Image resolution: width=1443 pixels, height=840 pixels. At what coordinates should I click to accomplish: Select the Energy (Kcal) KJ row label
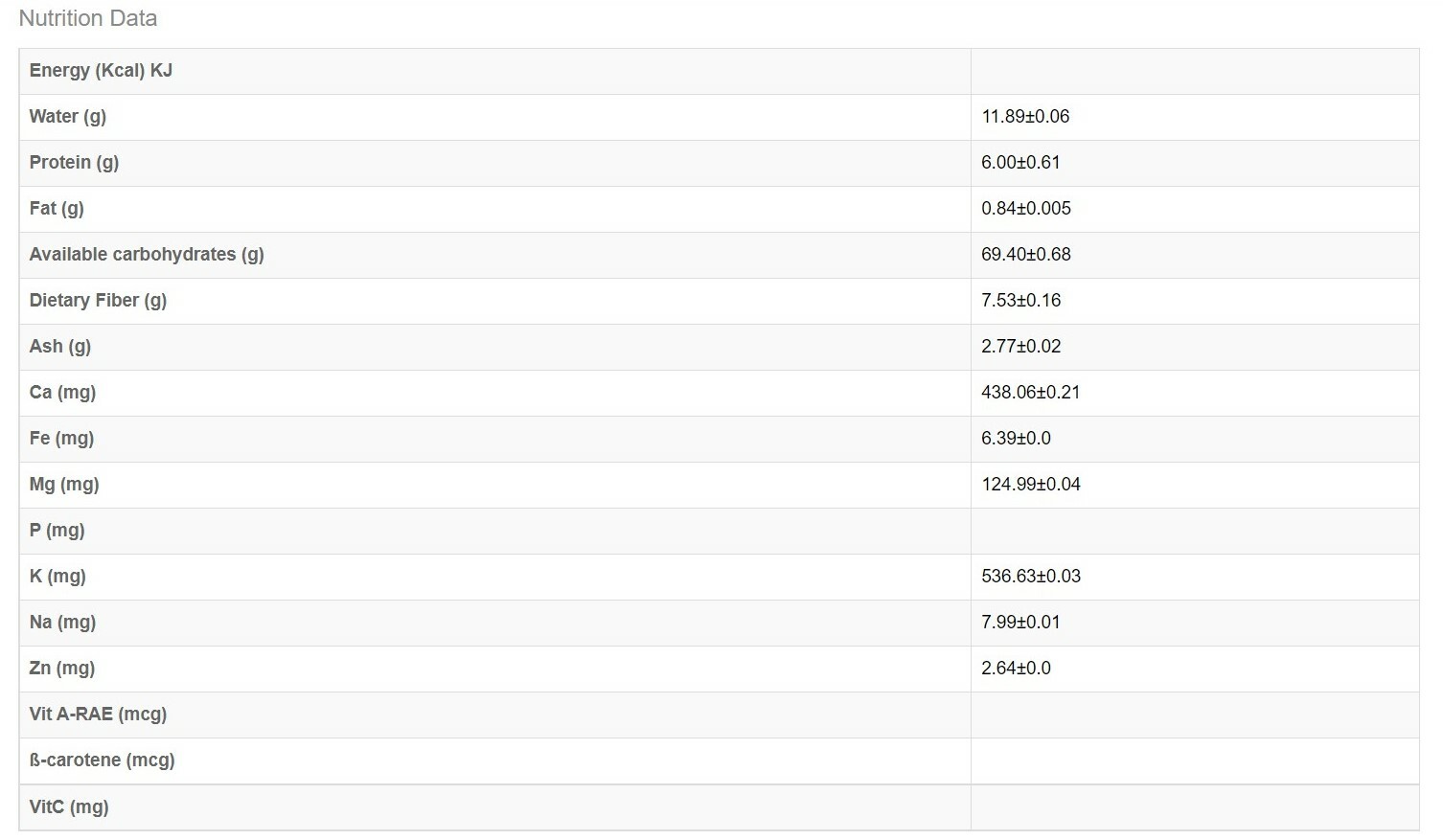point(101,71)
